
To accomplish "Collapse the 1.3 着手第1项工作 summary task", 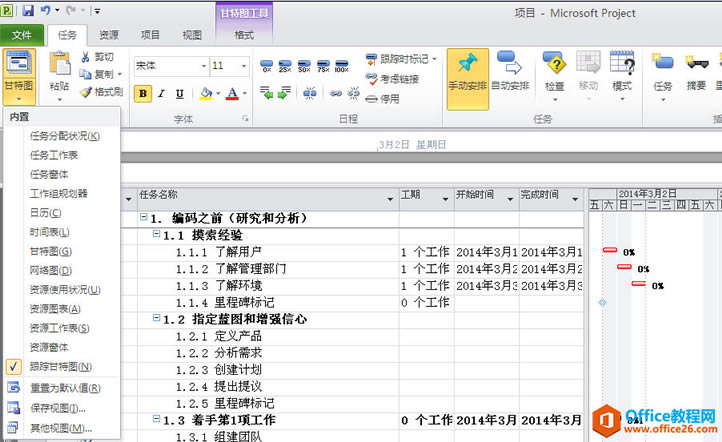I will click(157, 419).
